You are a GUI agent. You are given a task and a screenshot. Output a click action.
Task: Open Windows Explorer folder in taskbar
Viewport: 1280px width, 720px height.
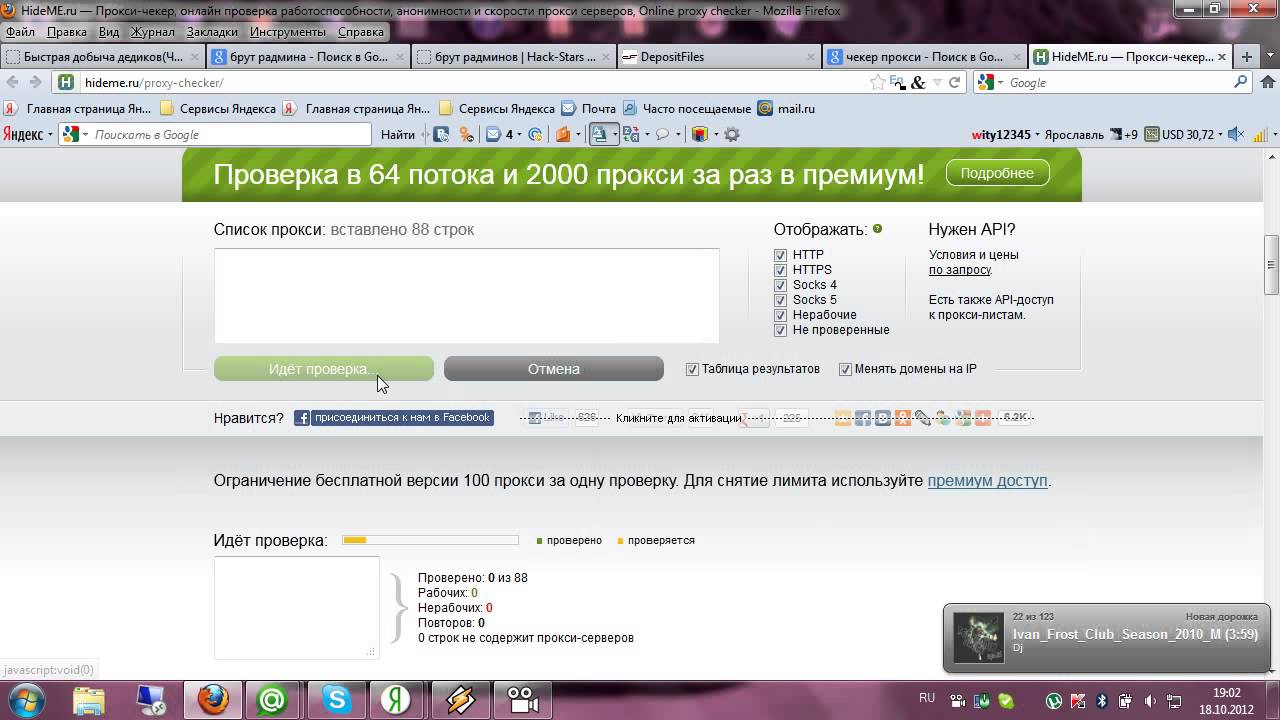pos(88,700)
